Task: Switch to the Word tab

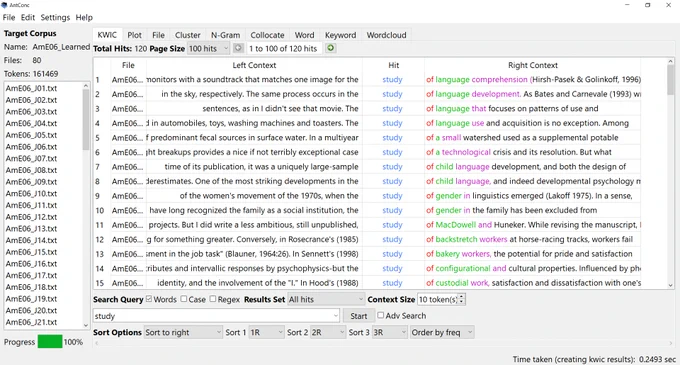Action: coord(304,35)
